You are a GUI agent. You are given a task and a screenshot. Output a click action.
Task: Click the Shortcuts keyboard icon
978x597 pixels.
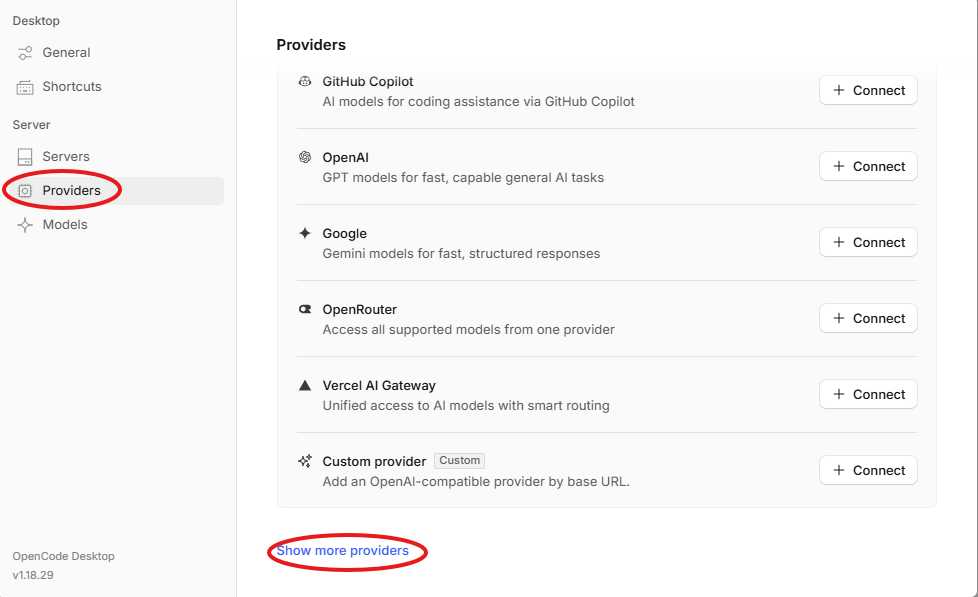(x=25, y=87)
